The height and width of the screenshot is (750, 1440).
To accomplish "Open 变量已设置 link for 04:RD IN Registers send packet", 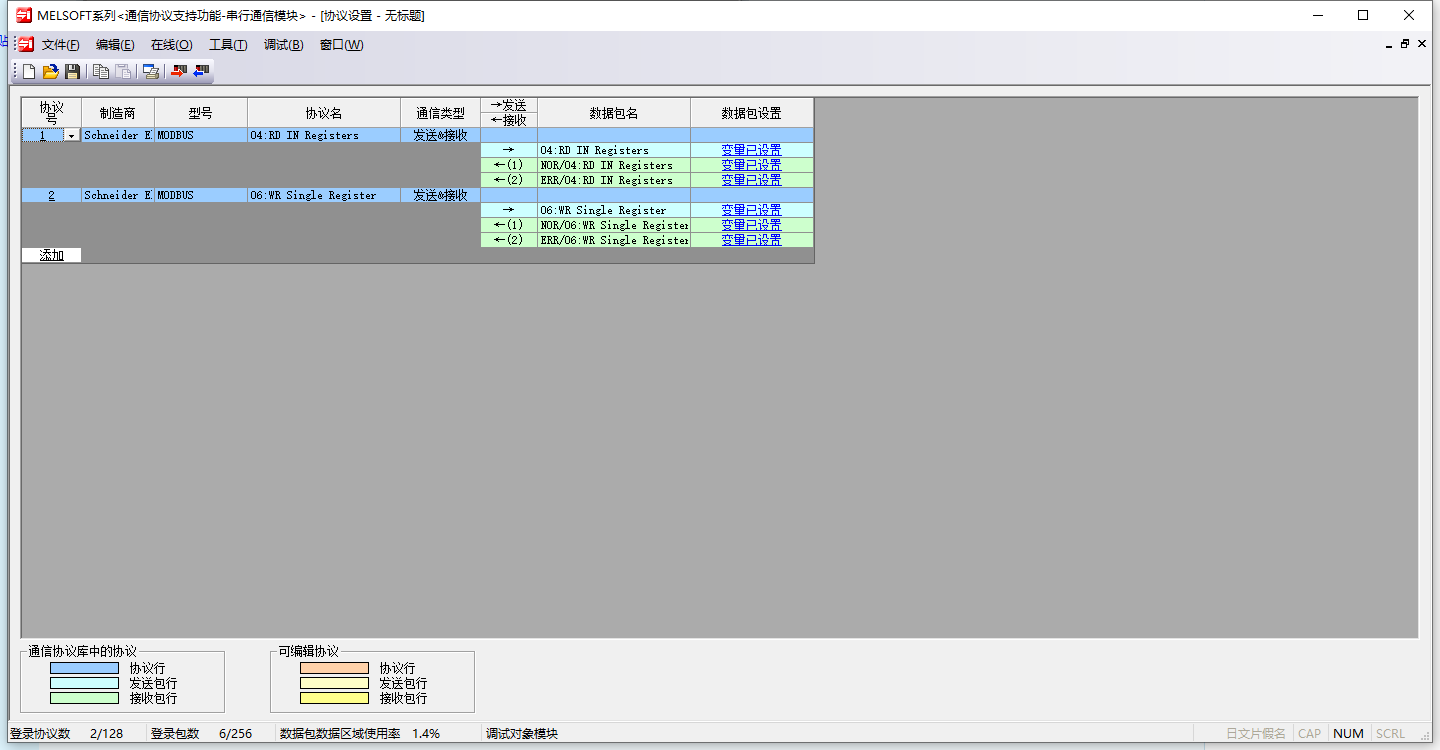I will point(751,150).
